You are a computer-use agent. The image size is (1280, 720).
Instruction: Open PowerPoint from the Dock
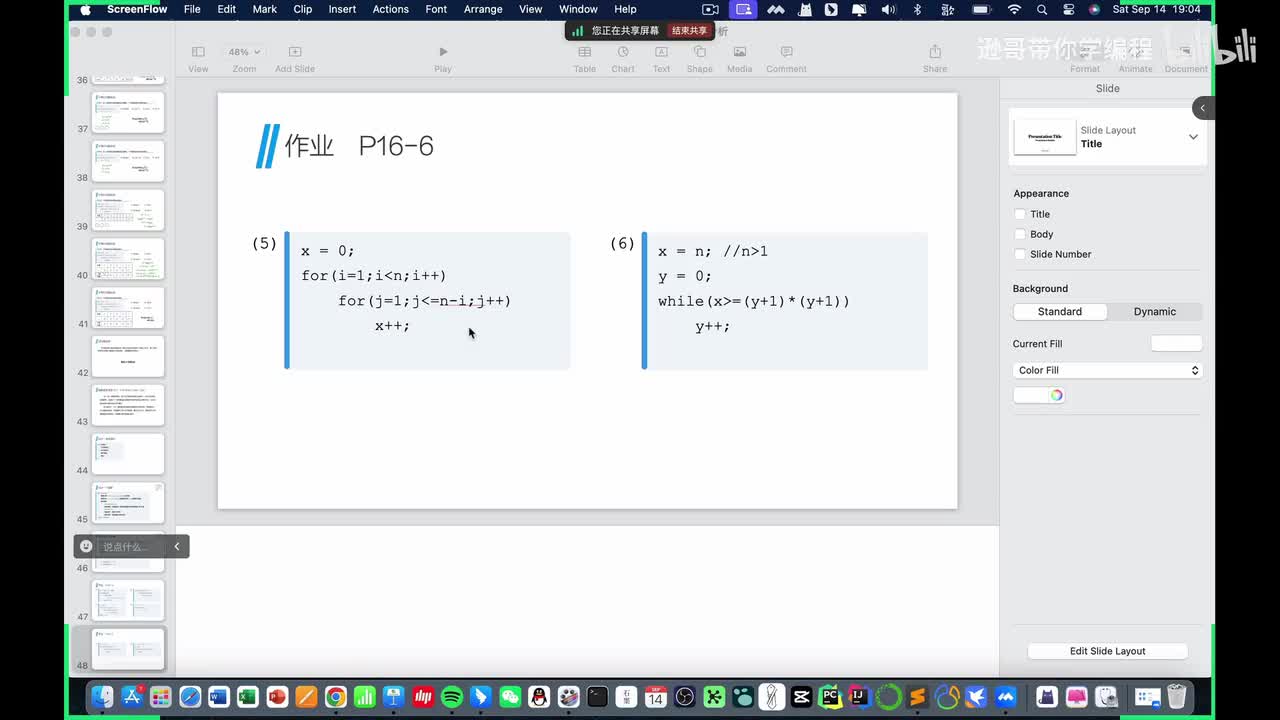(x=277, y=697)
